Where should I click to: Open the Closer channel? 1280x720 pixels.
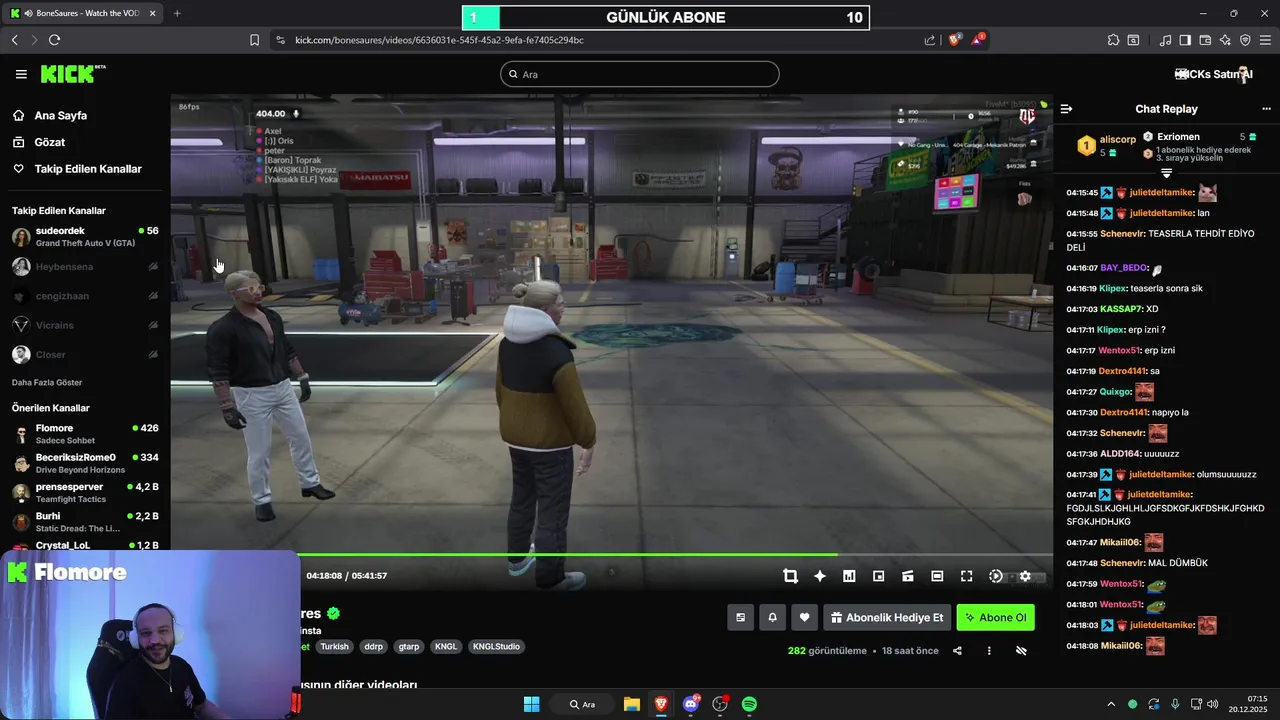[x=85, y=355]
